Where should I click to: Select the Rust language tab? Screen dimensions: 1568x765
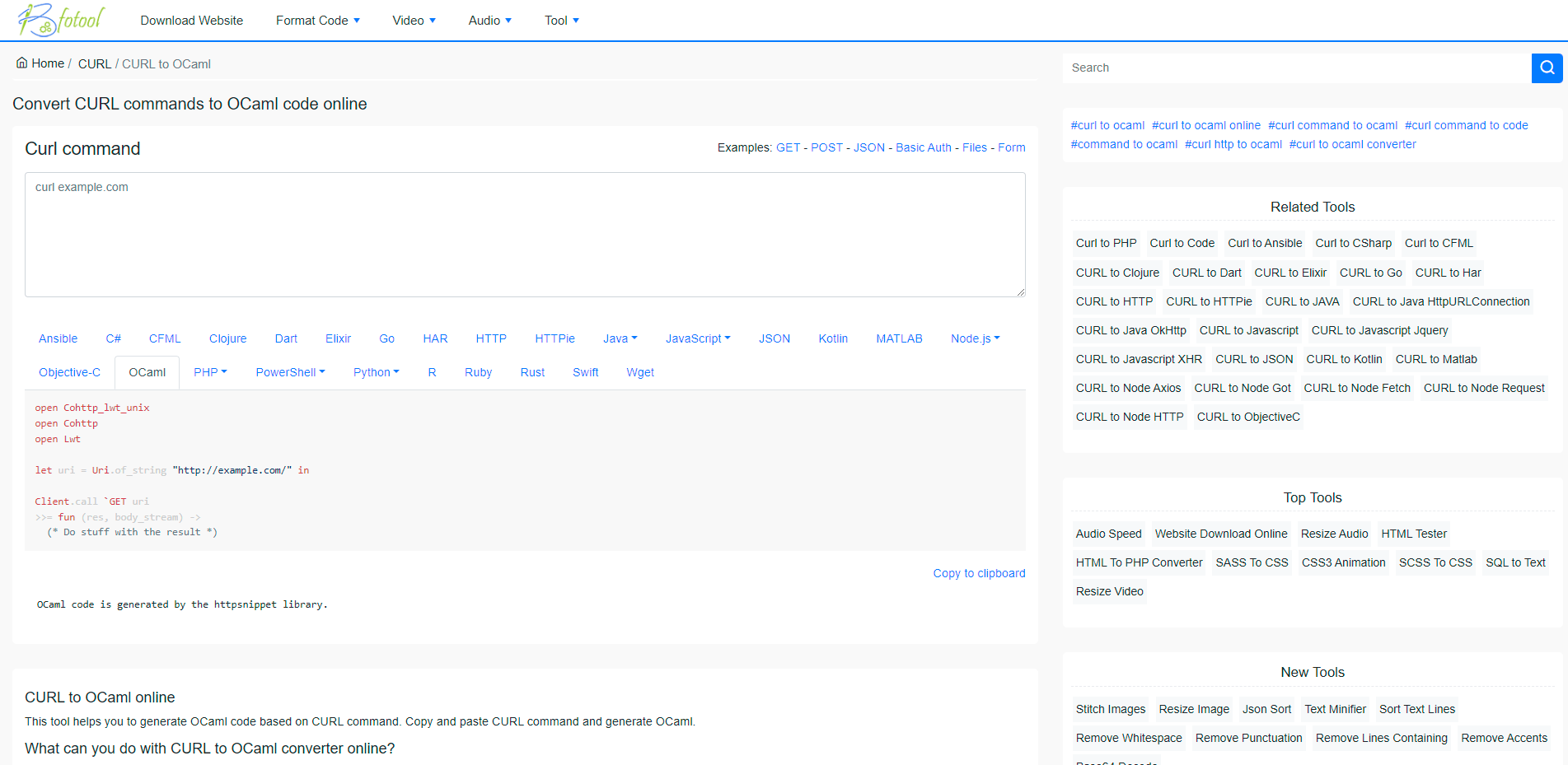click(531, 371)
